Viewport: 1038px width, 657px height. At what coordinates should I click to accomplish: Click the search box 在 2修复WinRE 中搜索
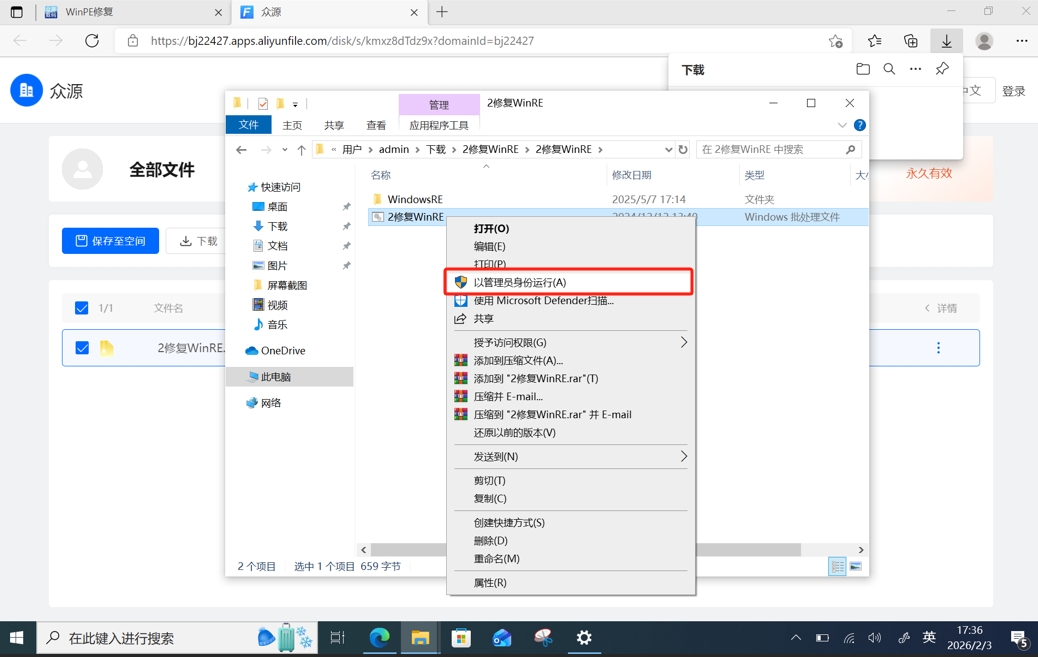coord(770,150)
